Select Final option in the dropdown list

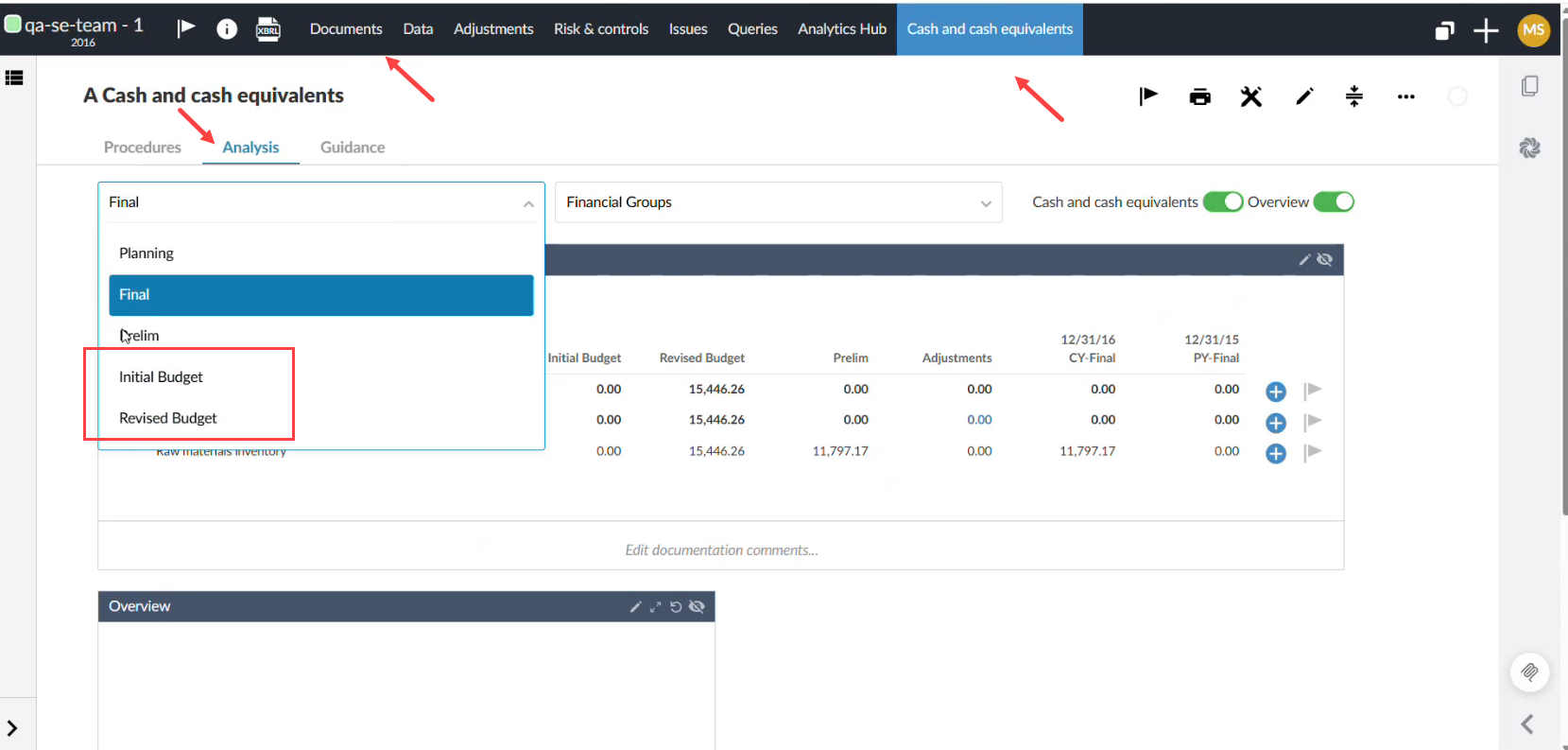coord(321,295)
